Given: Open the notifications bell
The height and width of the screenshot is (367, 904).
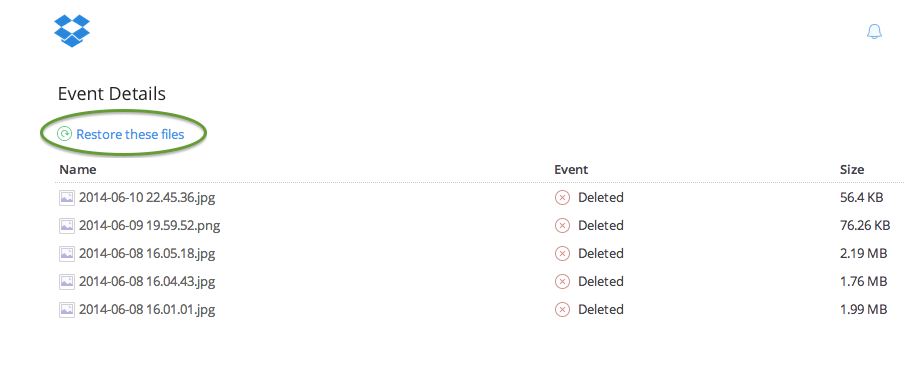Looking at the screenshot, I should pos(875,32).
